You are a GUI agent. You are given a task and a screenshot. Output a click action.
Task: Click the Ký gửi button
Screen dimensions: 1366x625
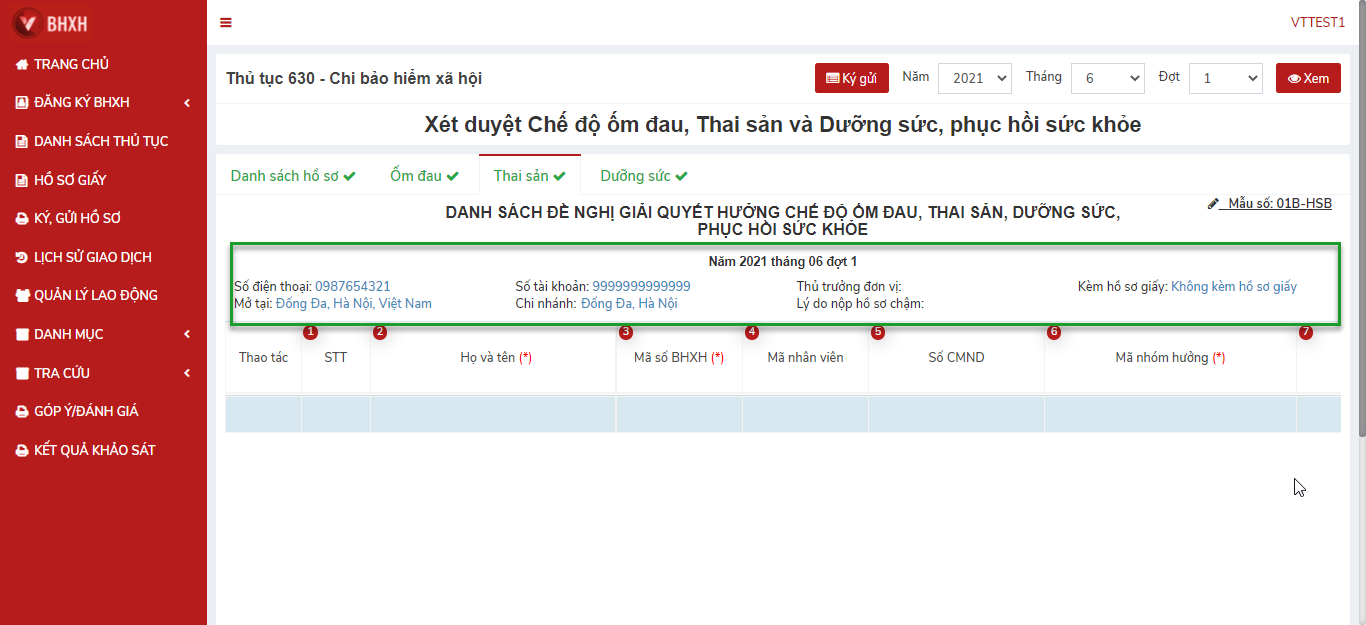coord(852,78)
